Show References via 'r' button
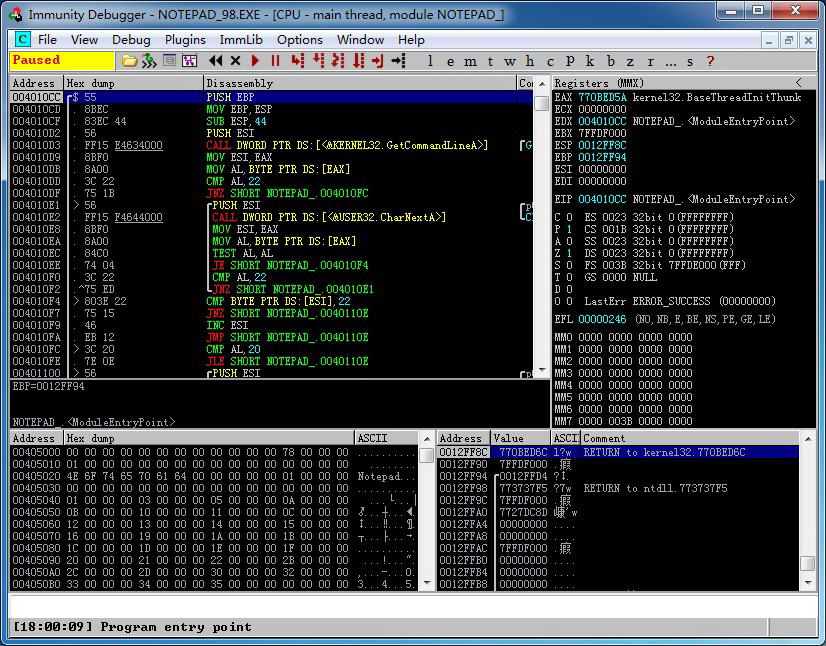The width and height of the screenshot is (826, 646). click(651, 62)
